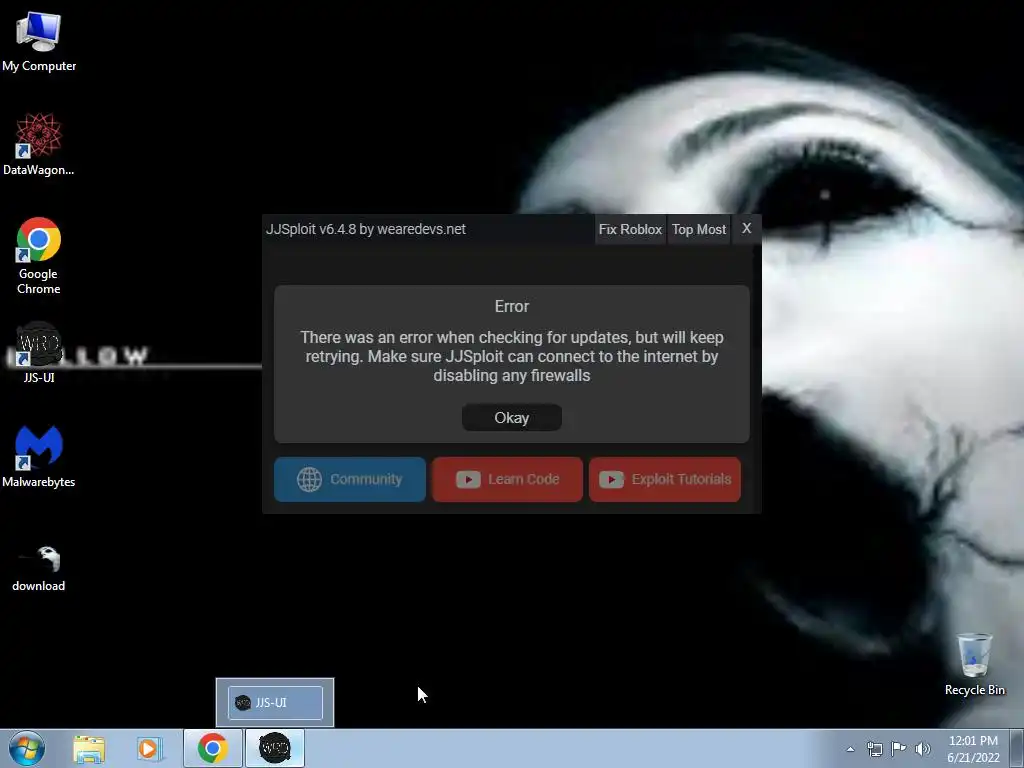Open the Recycle Bin
Image resolution: width=1024 pixels, height=768 pixels.
pyautogui.click(x=974, y=664)
